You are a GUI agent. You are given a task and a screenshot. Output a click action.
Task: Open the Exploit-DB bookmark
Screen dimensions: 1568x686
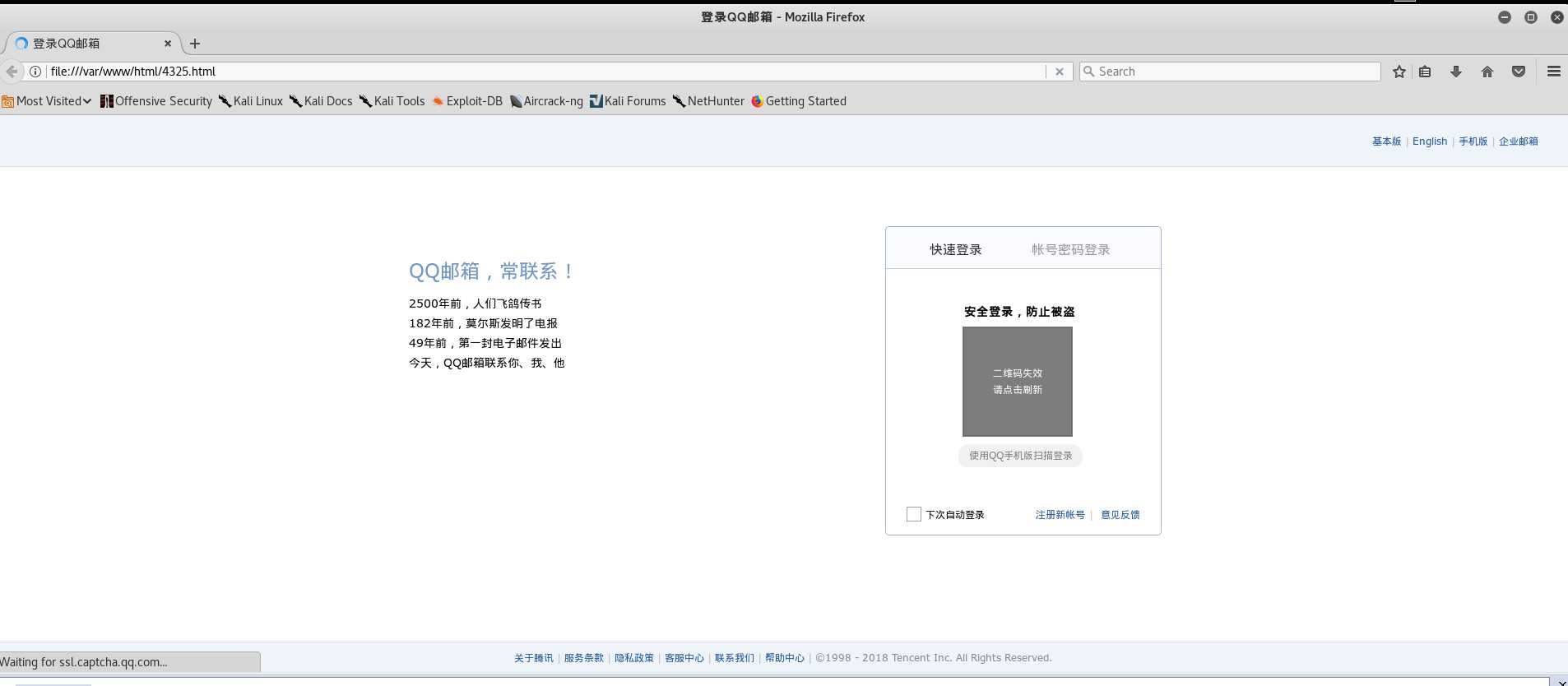click(467, 101)
